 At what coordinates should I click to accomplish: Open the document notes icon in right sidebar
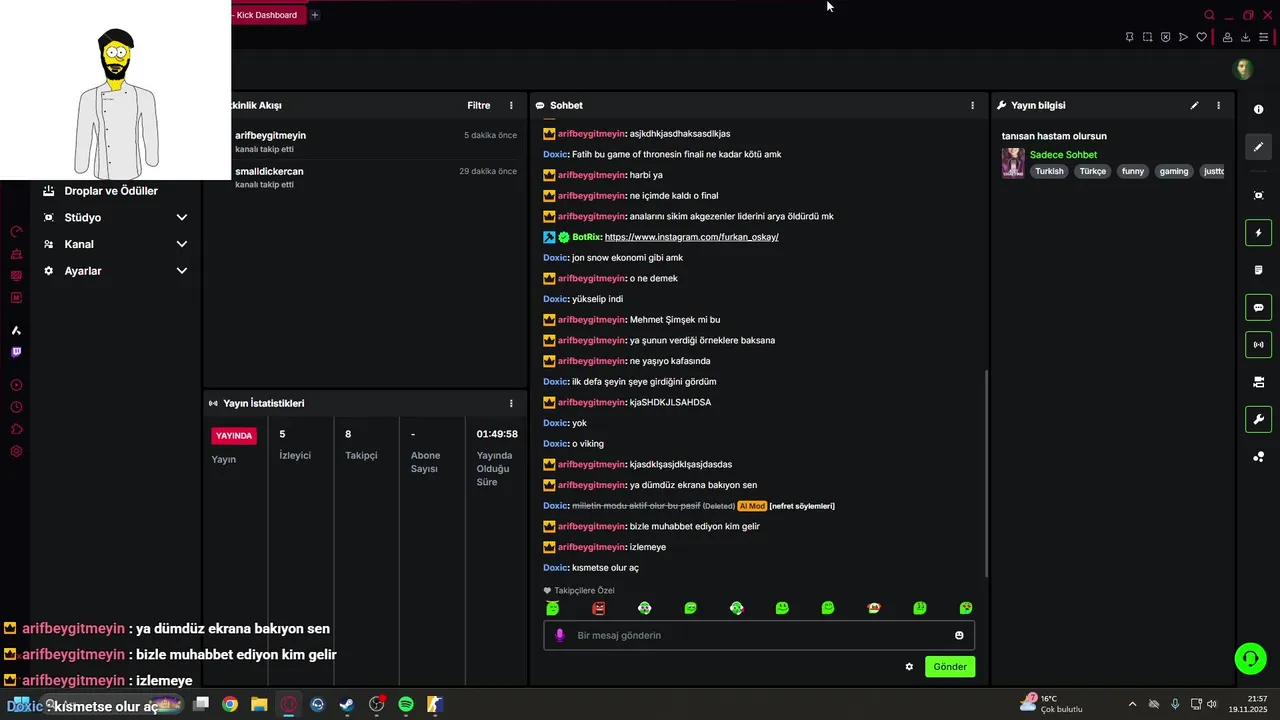pos(1258,270)
